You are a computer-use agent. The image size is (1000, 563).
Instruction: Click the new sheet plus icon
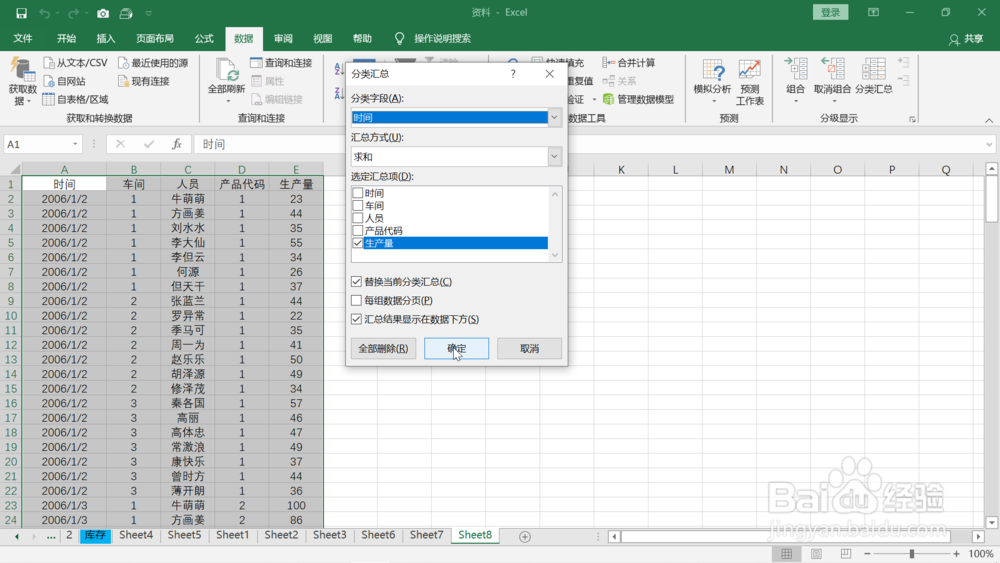point(525,537)
